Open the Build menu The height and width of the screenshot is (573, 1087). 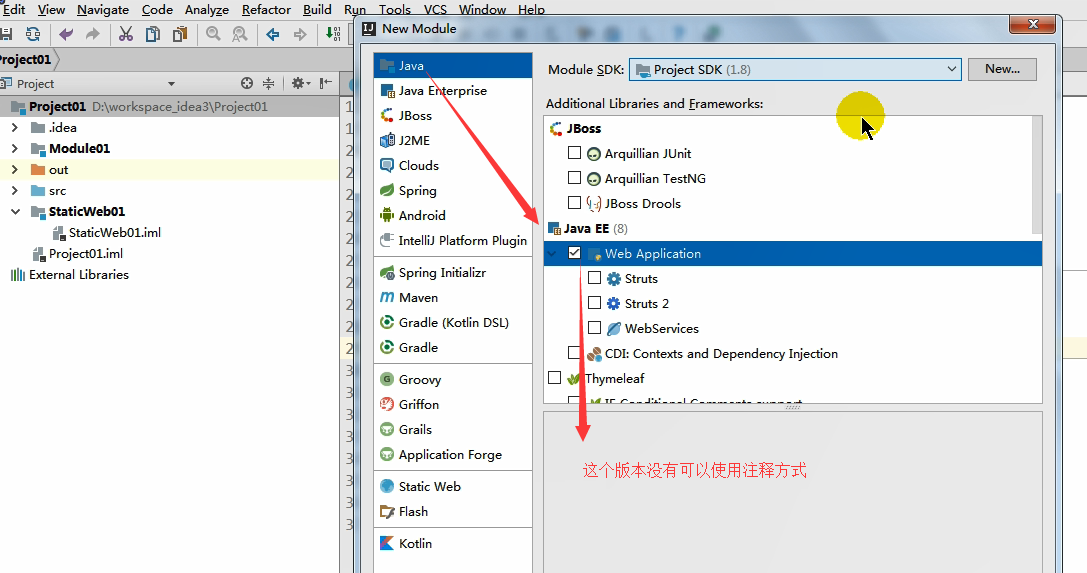click(x=317, y=9)
